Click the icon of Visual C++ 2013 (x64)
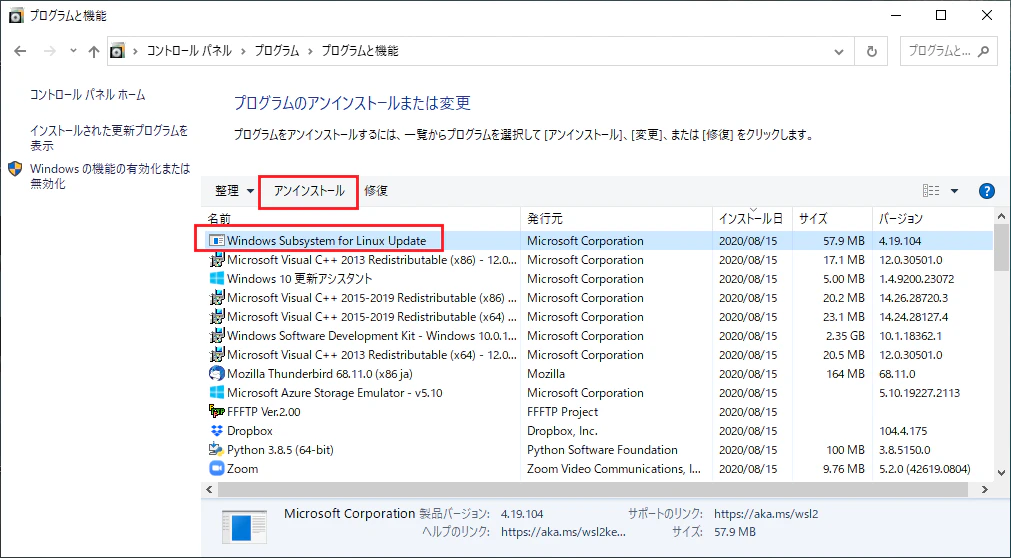This screenshot has width=1011, height=558. (217, 355)
